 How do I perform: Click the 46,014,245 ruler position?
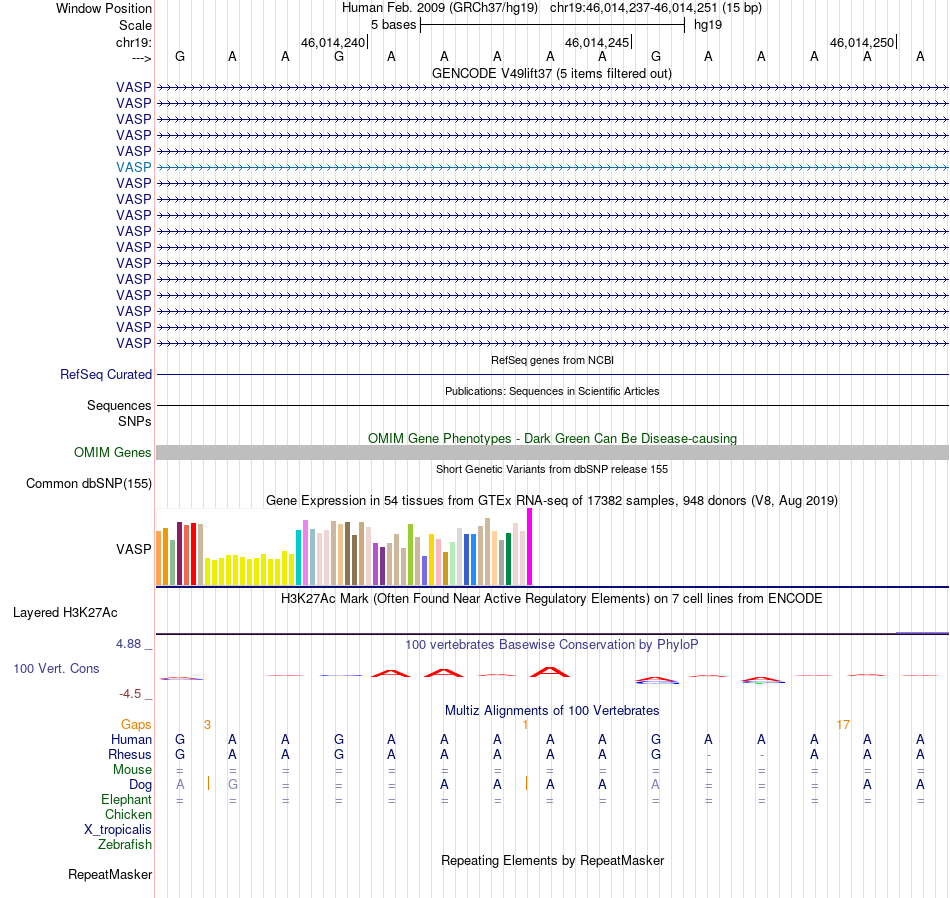click(x=597, y=42)
